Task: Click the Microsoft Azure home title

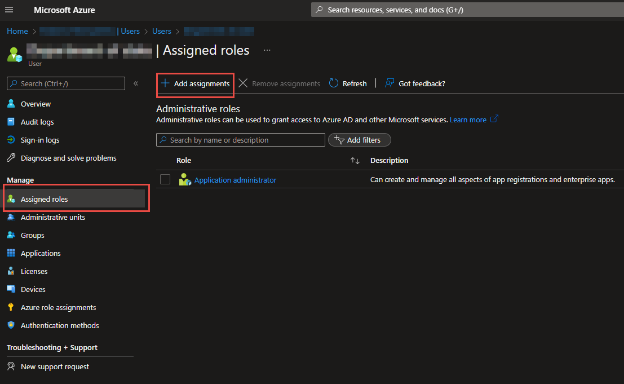Action: tap(64, 10)
